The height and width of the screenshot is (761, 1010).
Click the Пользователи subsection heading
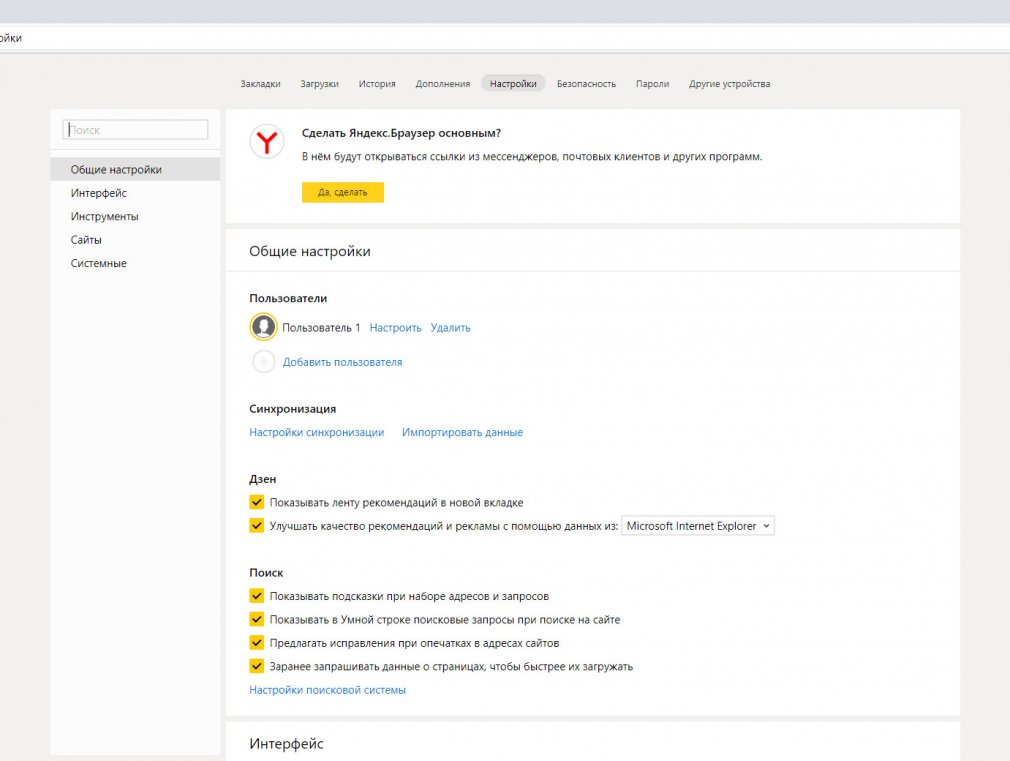(x=288, y=298)
